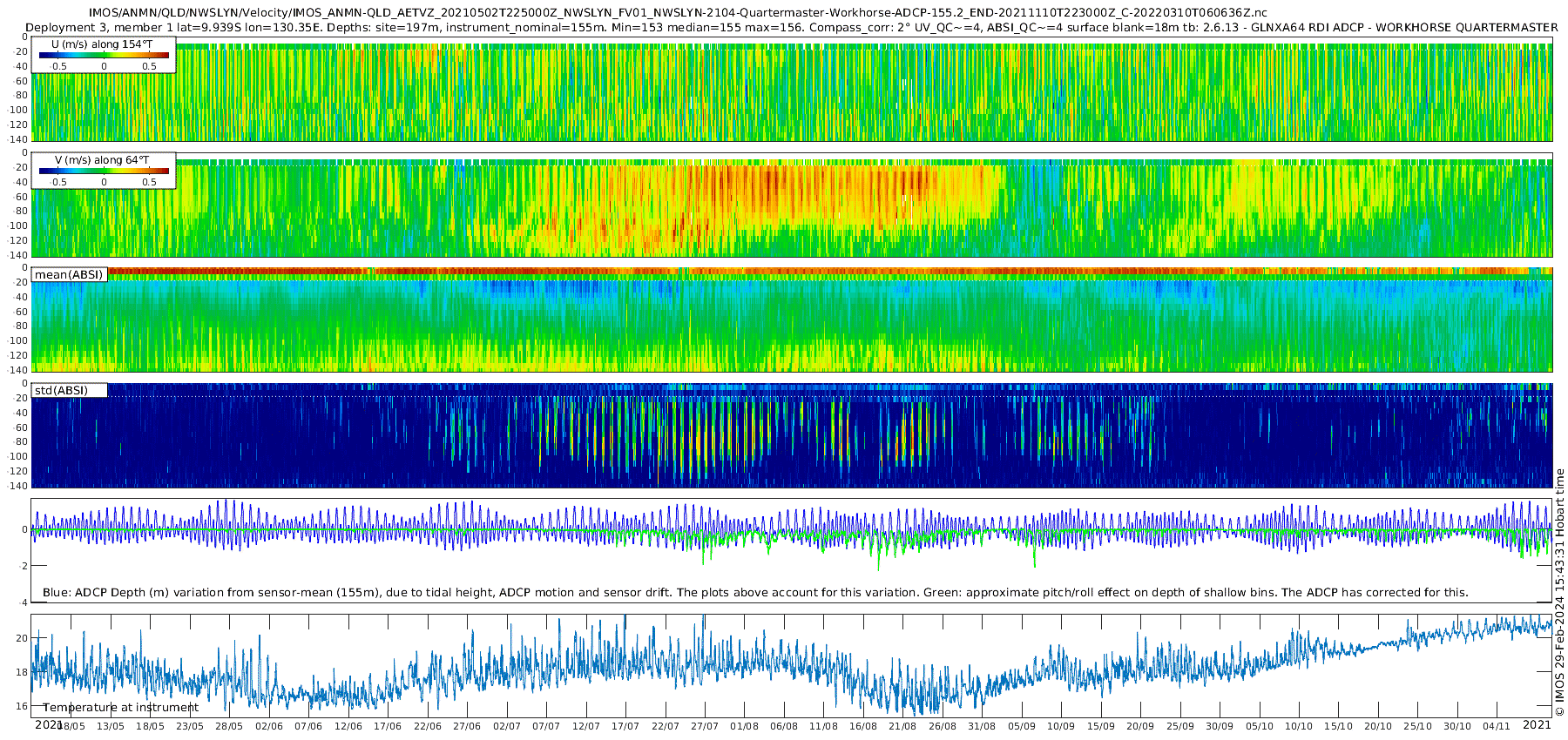Click the 22/06 date tick label
Viewport: 1568px width, 740px height.
coord(427,726)
